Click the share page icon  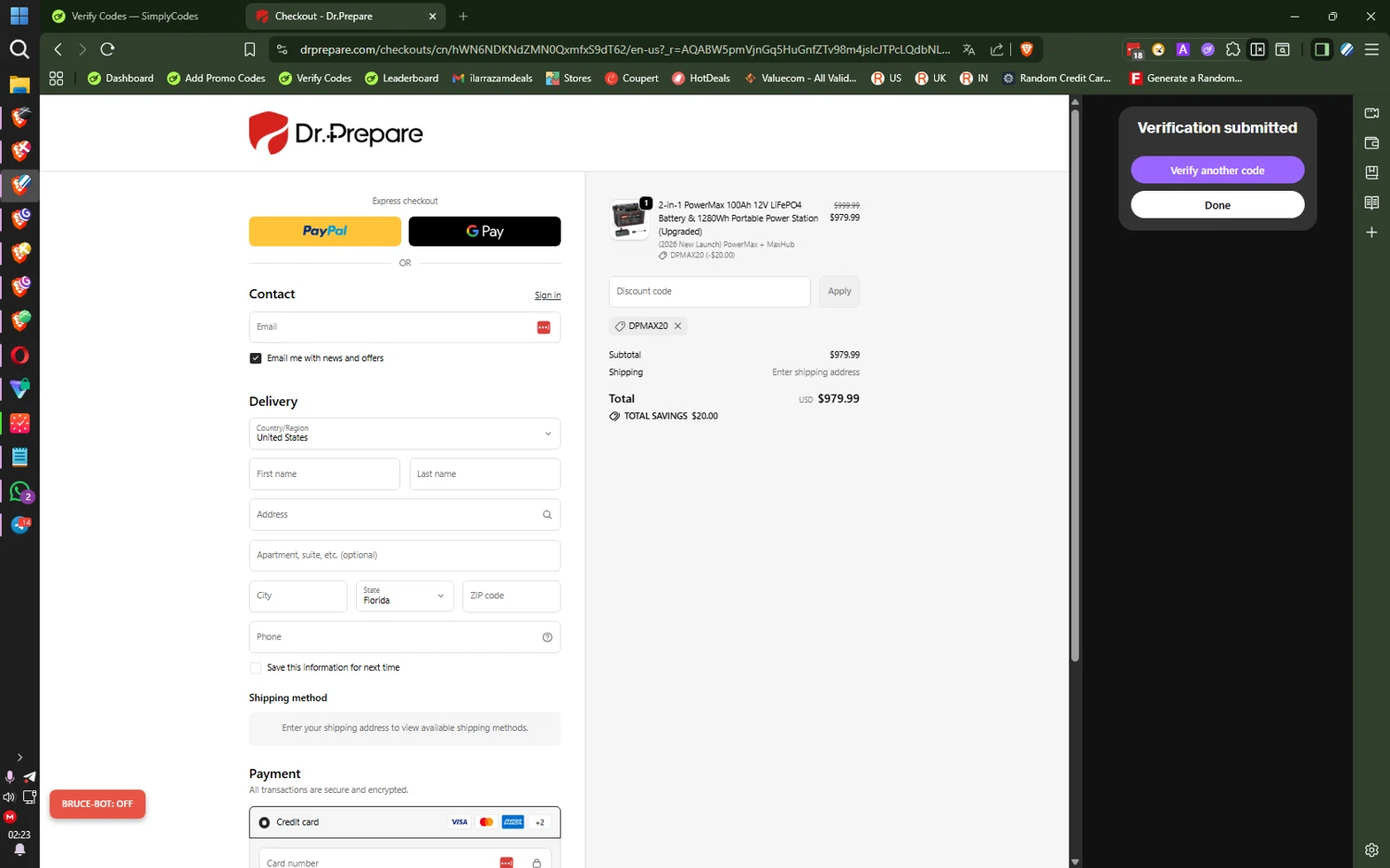pyautogui.click(x=997, y=49)
